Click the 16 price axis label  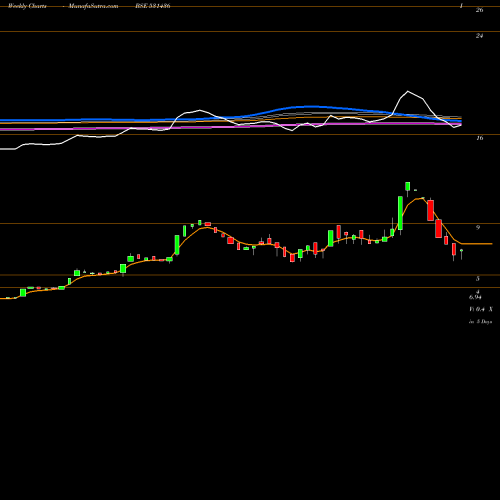coord(479,138)
